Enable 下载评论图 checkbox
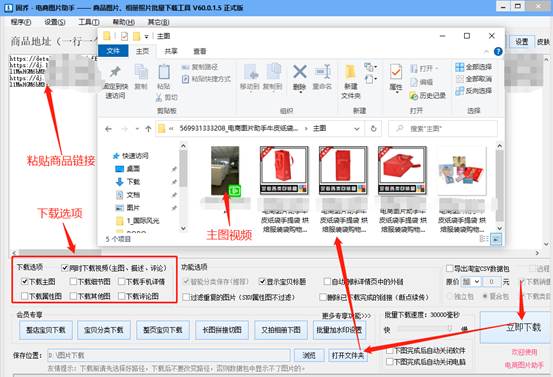553x377 pixels. pyautogui.click(x=122, y=296)
